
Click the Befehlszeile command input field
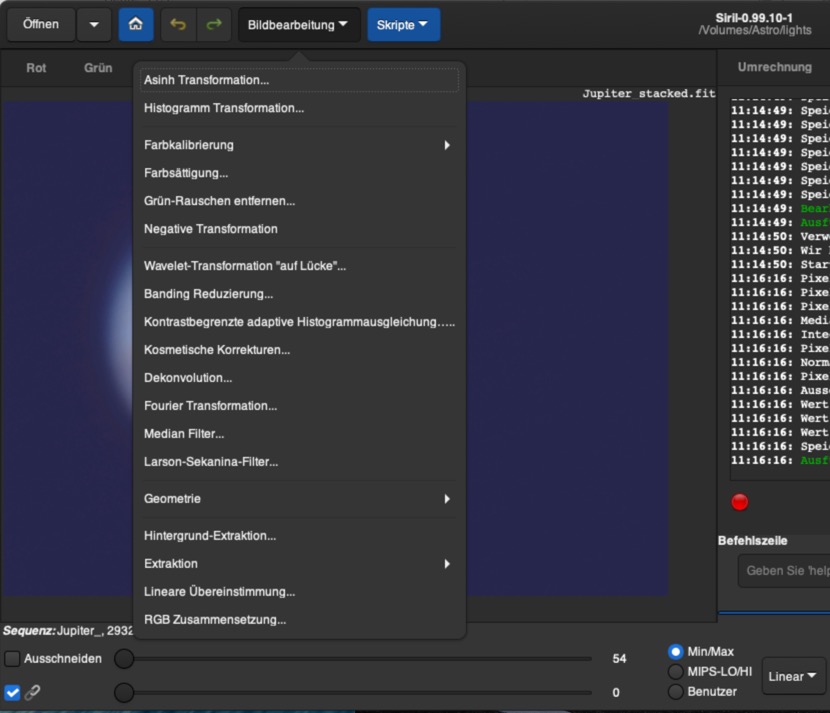[785, 571]
